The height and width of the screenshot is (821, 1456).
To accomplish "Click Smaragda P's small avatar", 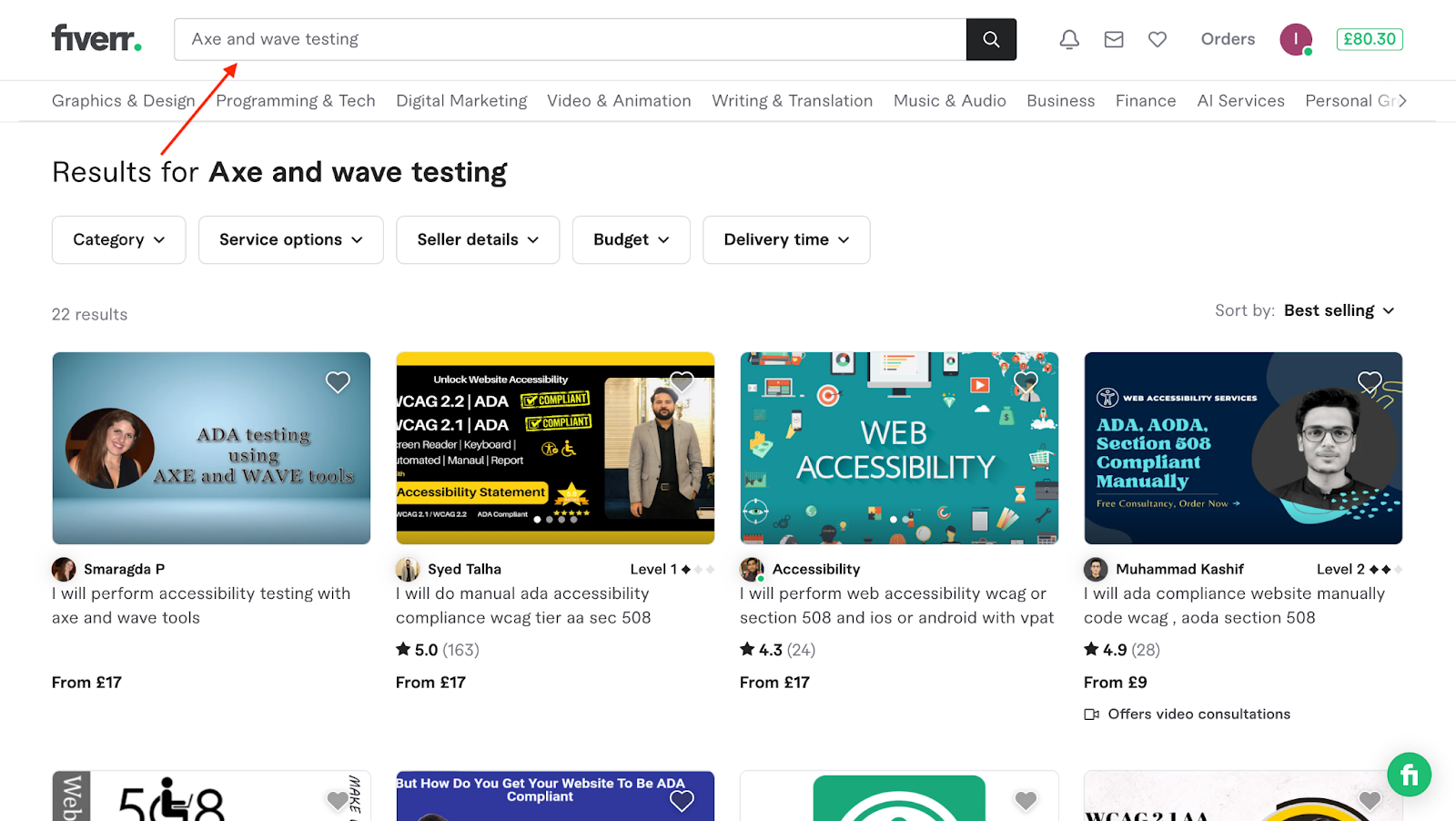I will (64, 570).
